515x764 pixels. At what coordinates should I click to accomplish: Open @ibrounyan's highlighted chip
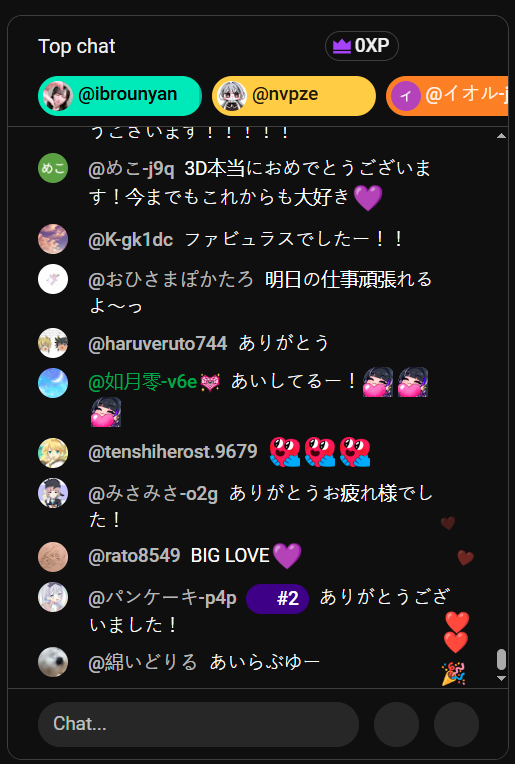(x=120, y=96)
